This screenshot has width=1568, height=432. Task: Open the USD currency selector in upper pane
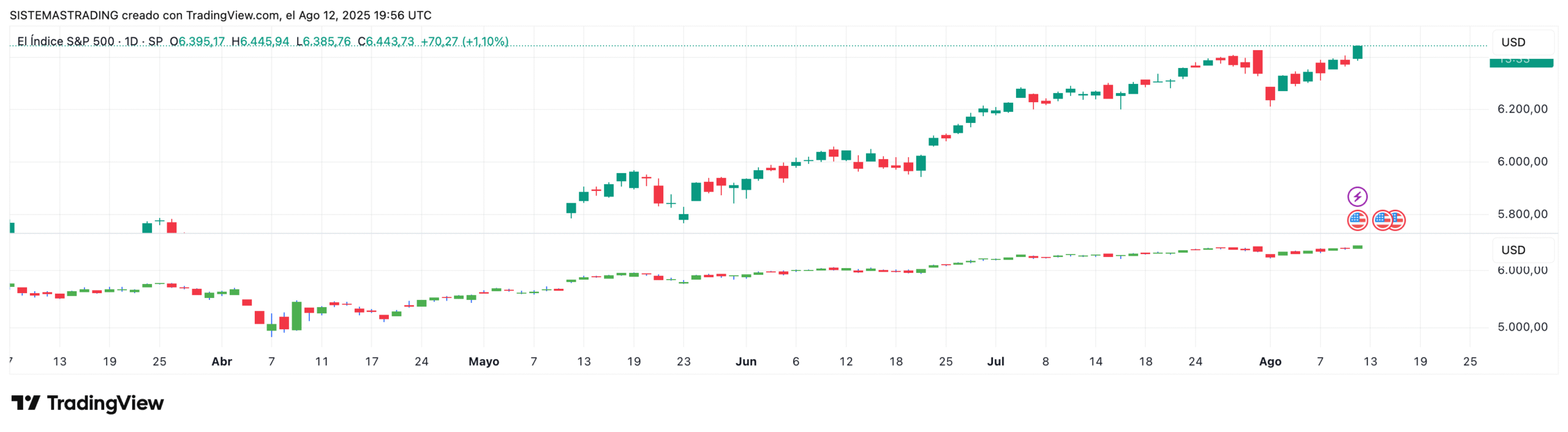click(1512, 42)
